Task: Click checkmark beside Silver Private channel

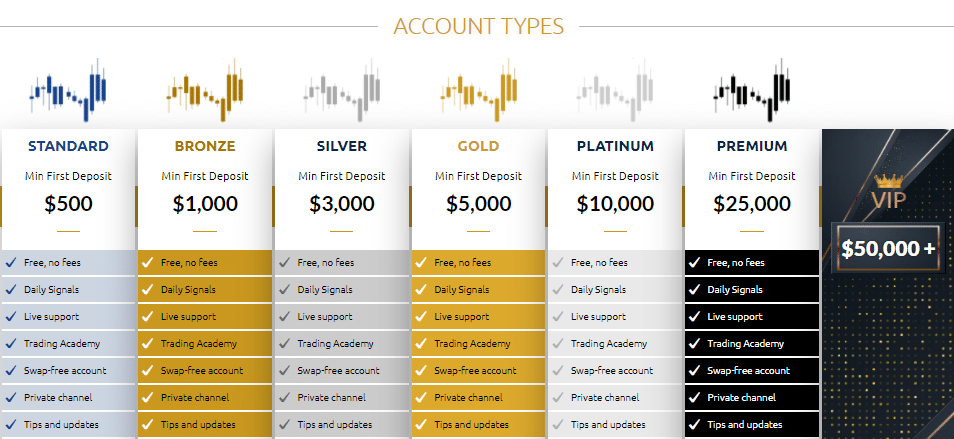Action: tap(284, 398)
